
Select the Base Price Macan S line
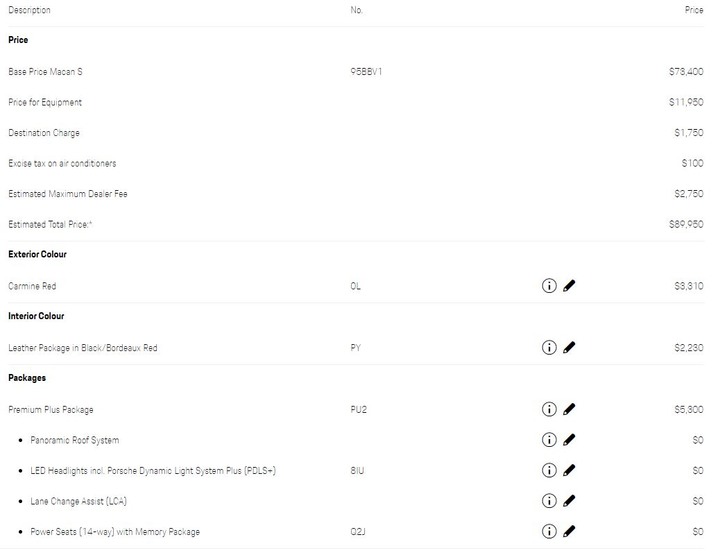tap(356, 72)
